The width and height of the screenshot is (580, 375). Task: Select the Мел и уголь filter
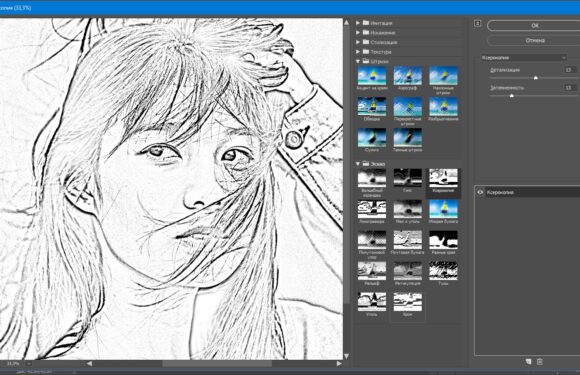[x=407, y=209]
